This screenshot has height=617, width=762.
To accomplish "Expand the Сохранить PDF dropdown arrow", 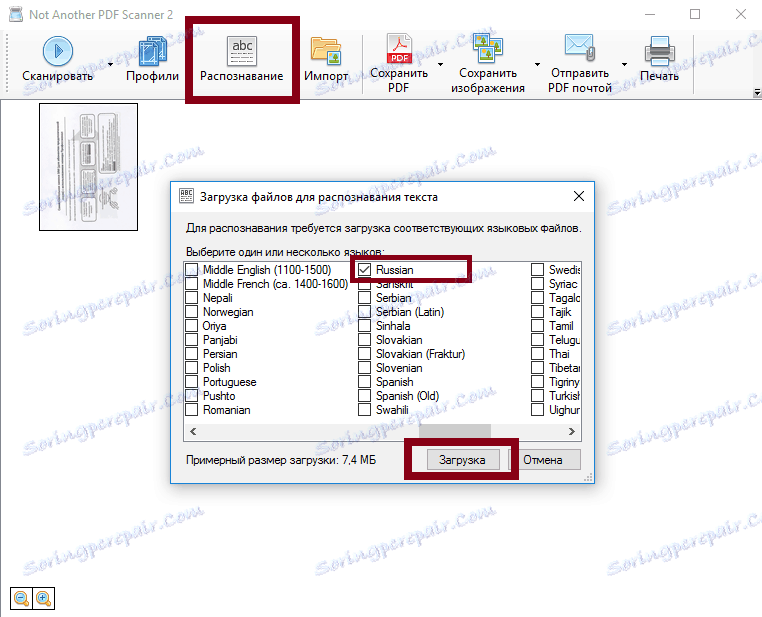I will click(440, 64).
